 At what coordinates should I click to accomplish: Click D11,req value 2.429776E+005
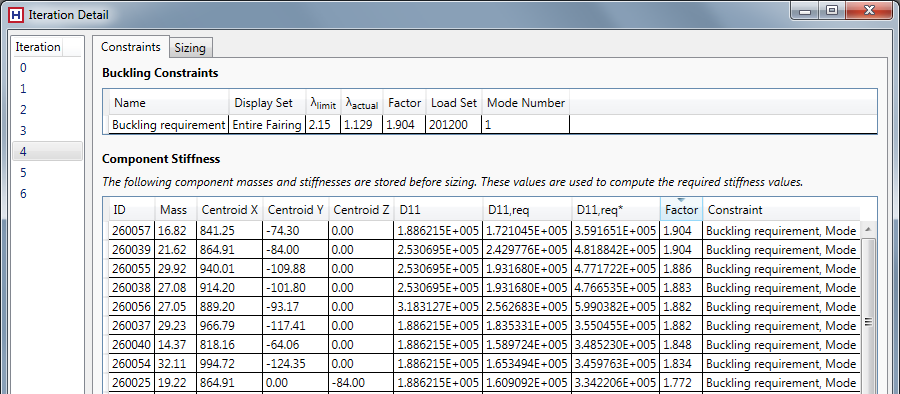pos(527,250)
